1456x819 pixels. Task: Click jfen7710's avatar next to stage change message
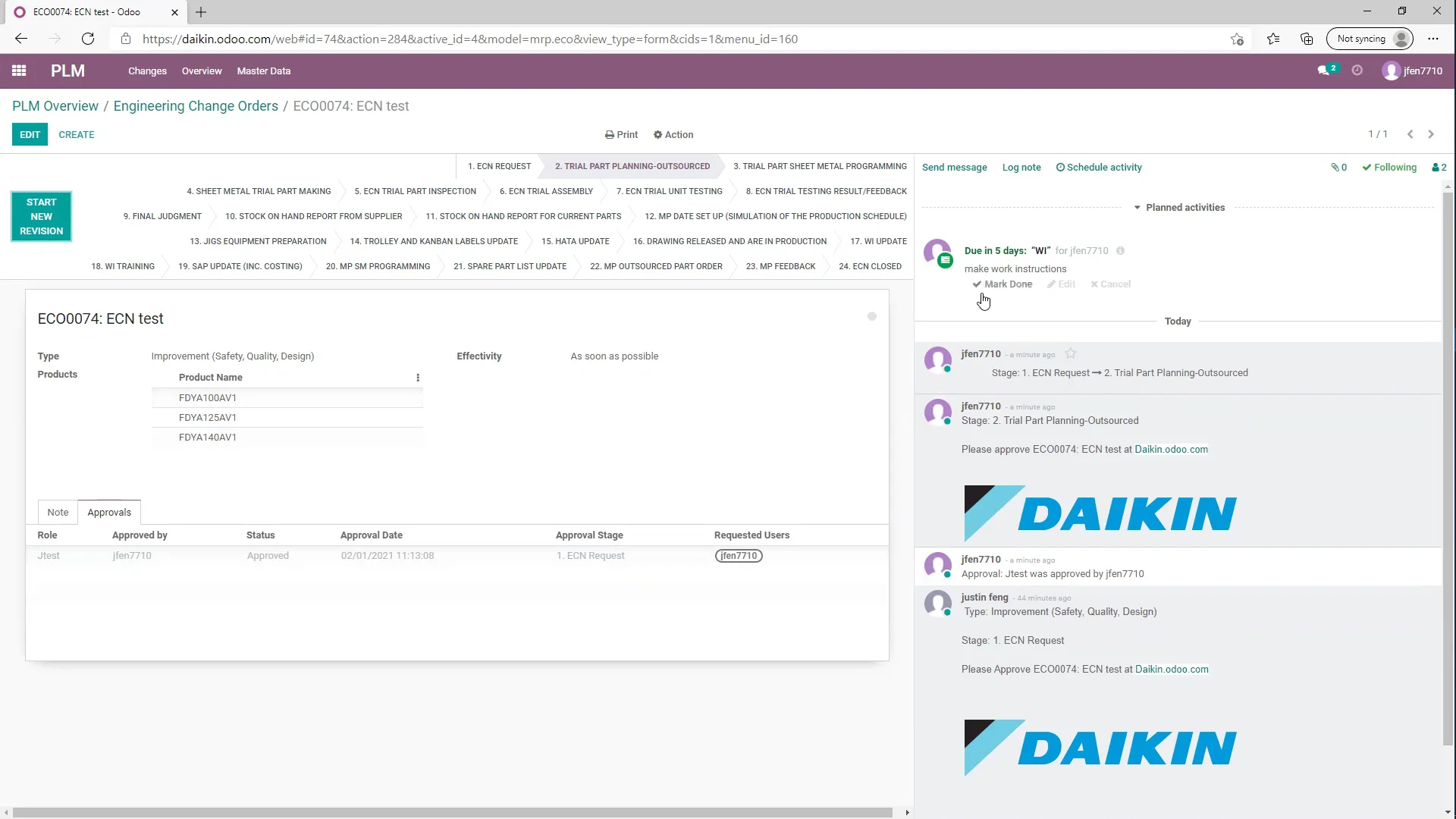click(x=939, y=360)
